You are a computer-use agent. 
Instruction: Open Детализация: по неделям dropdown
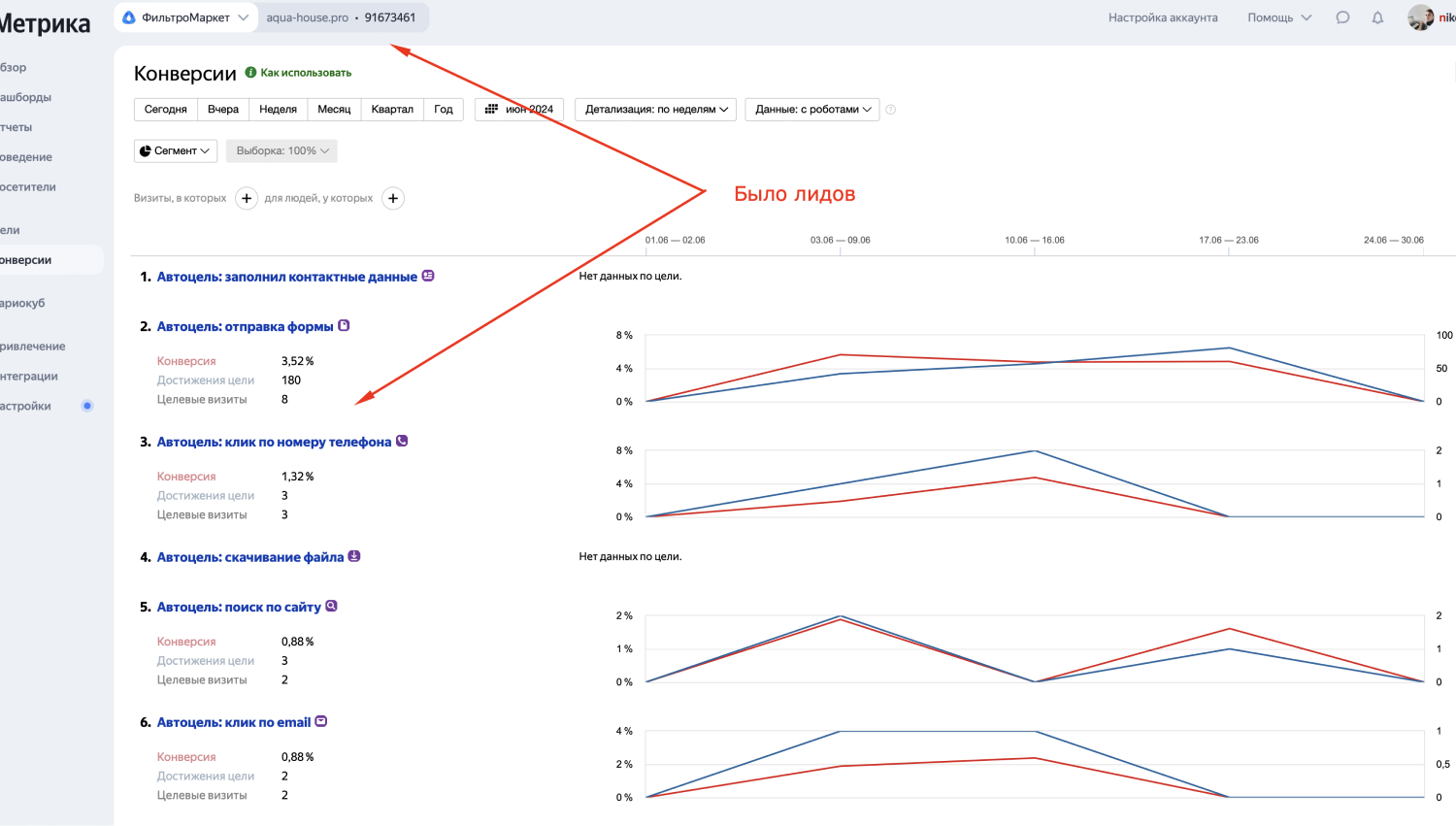(x=656, y=110)
